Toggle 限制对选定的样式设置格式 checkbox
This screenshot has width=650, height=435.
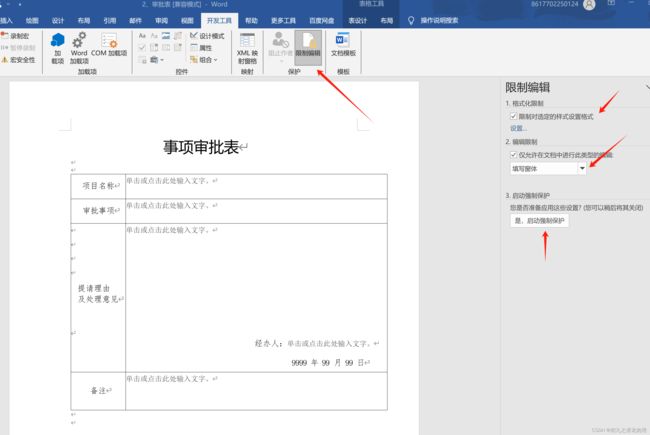pos(514,117)
